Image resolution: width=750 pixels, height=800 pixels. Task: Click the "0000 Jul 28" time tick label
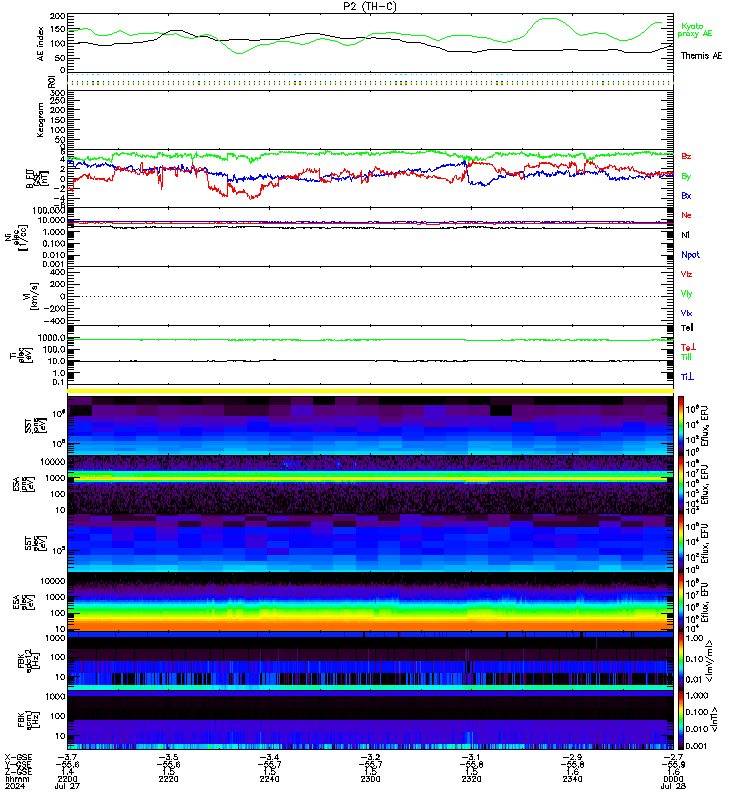673,783
